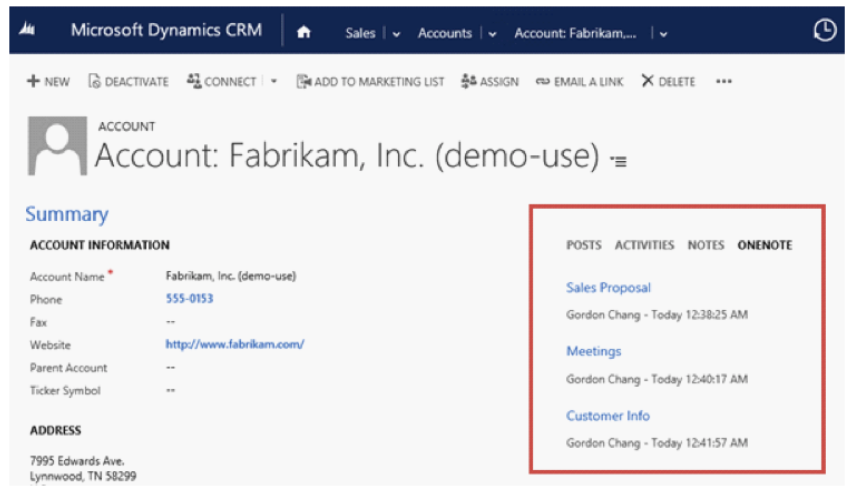Go to the Home icon
Screen dimensions: 854x496
pos(304,33)
